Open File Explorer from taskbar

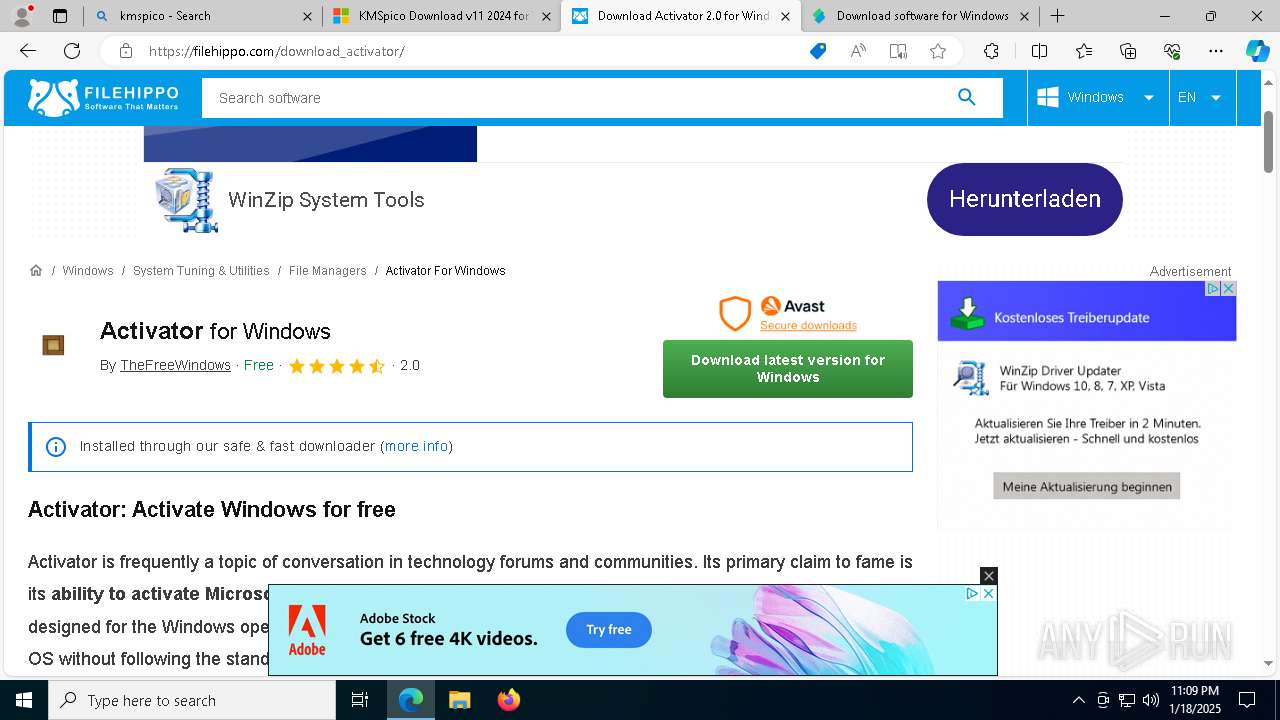tap(459, 700)
